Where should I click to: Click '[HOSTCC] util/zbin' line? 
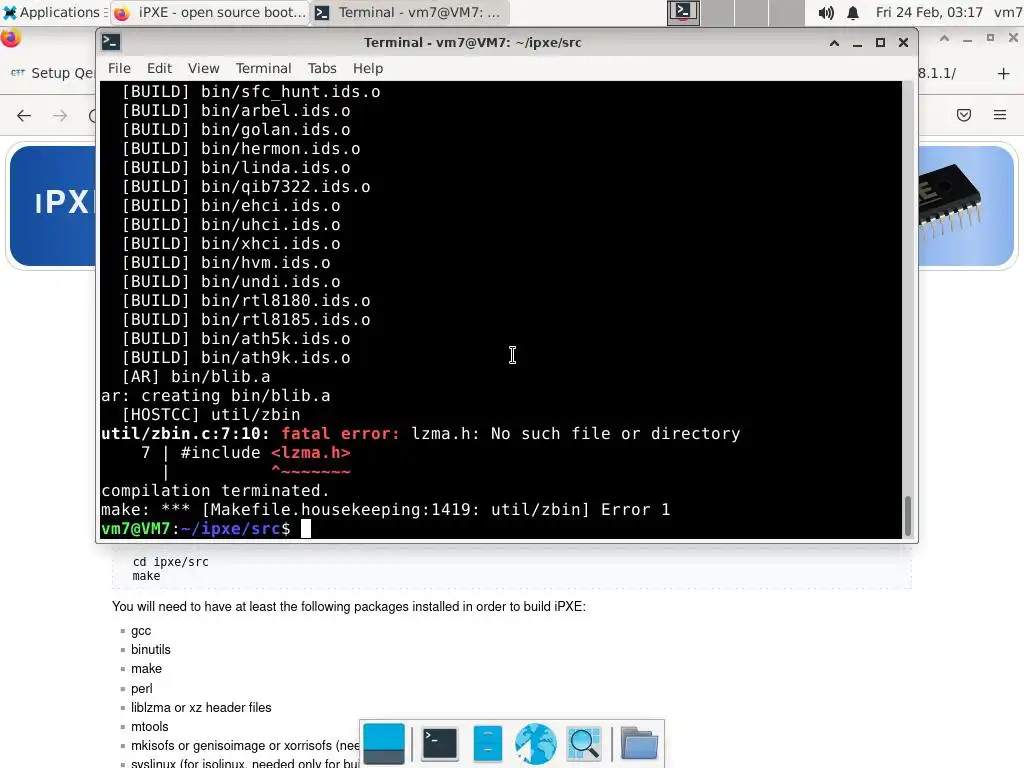pyautogui.click(x=211, y=415)
